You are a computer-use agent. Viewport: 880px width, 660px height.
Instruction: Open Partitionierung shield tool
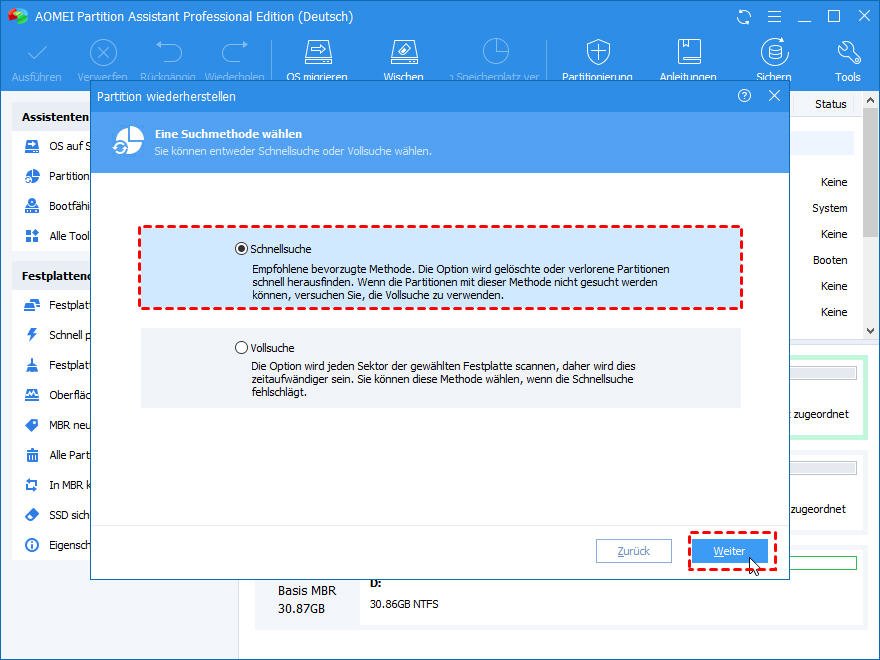598,60
